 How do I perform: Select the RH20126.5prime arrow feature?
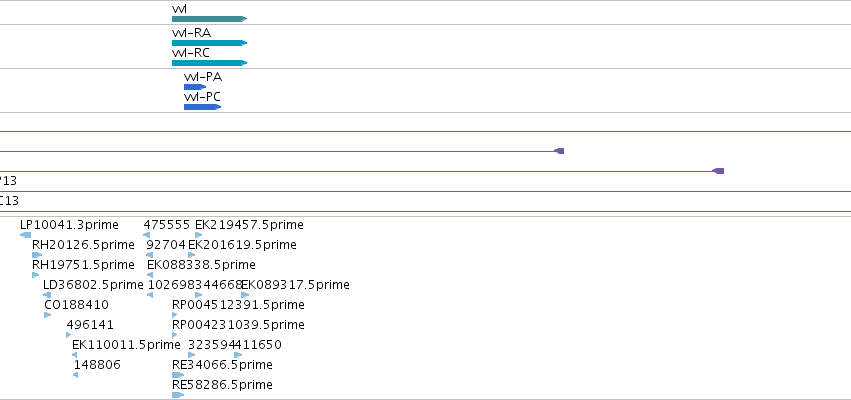pos(37,255)
